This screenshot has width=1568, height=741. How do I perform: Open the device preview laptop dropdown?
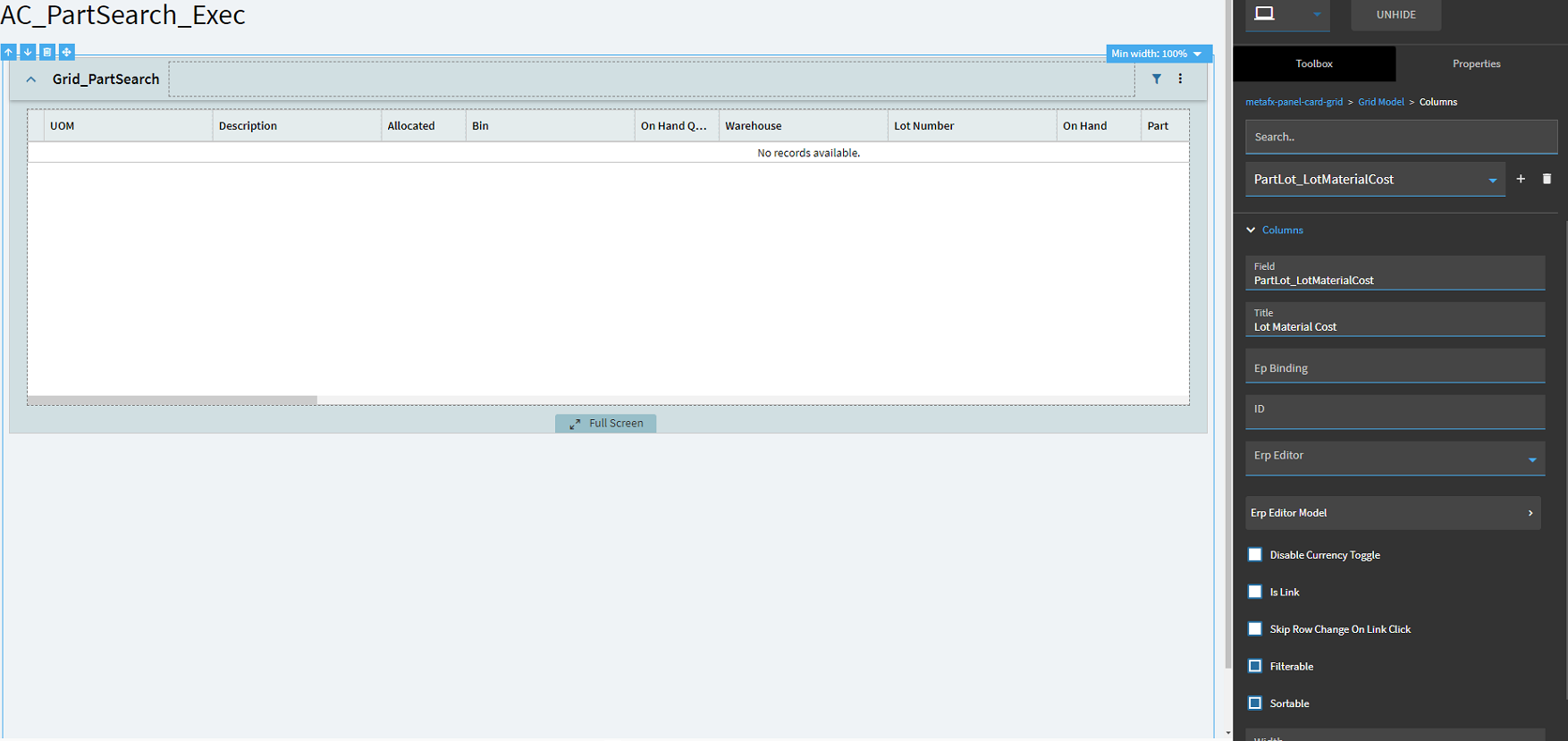tap(1288, 14)
